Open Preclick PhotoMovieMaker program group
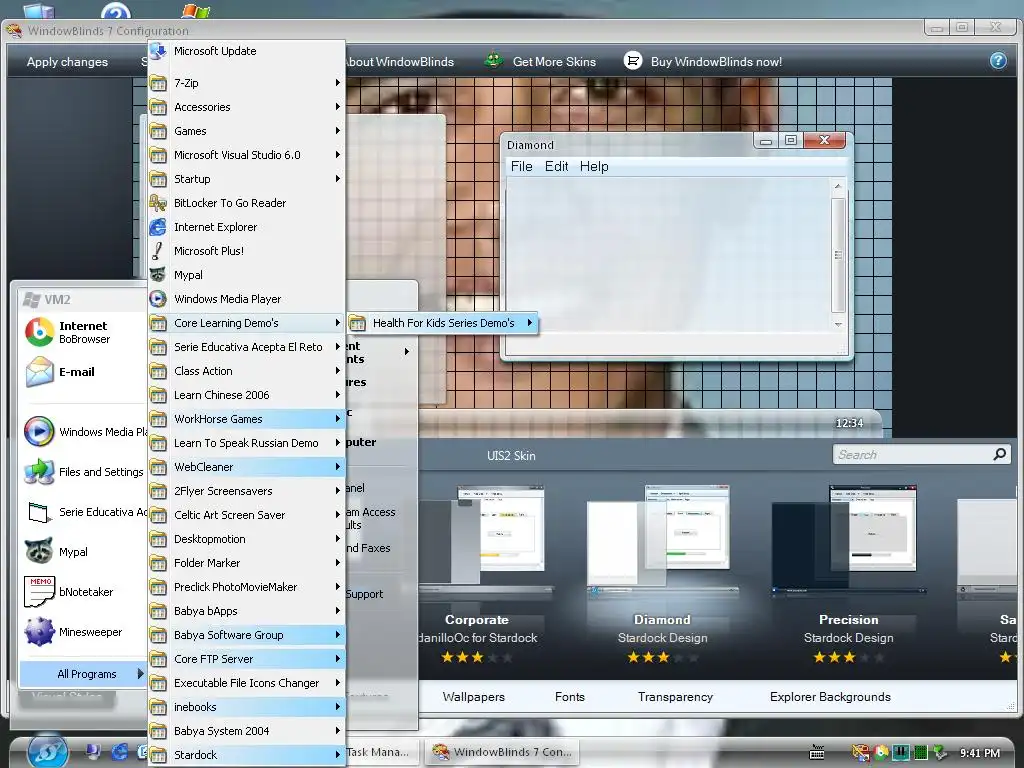1024x768 pixels. click(x=246, y=587)
